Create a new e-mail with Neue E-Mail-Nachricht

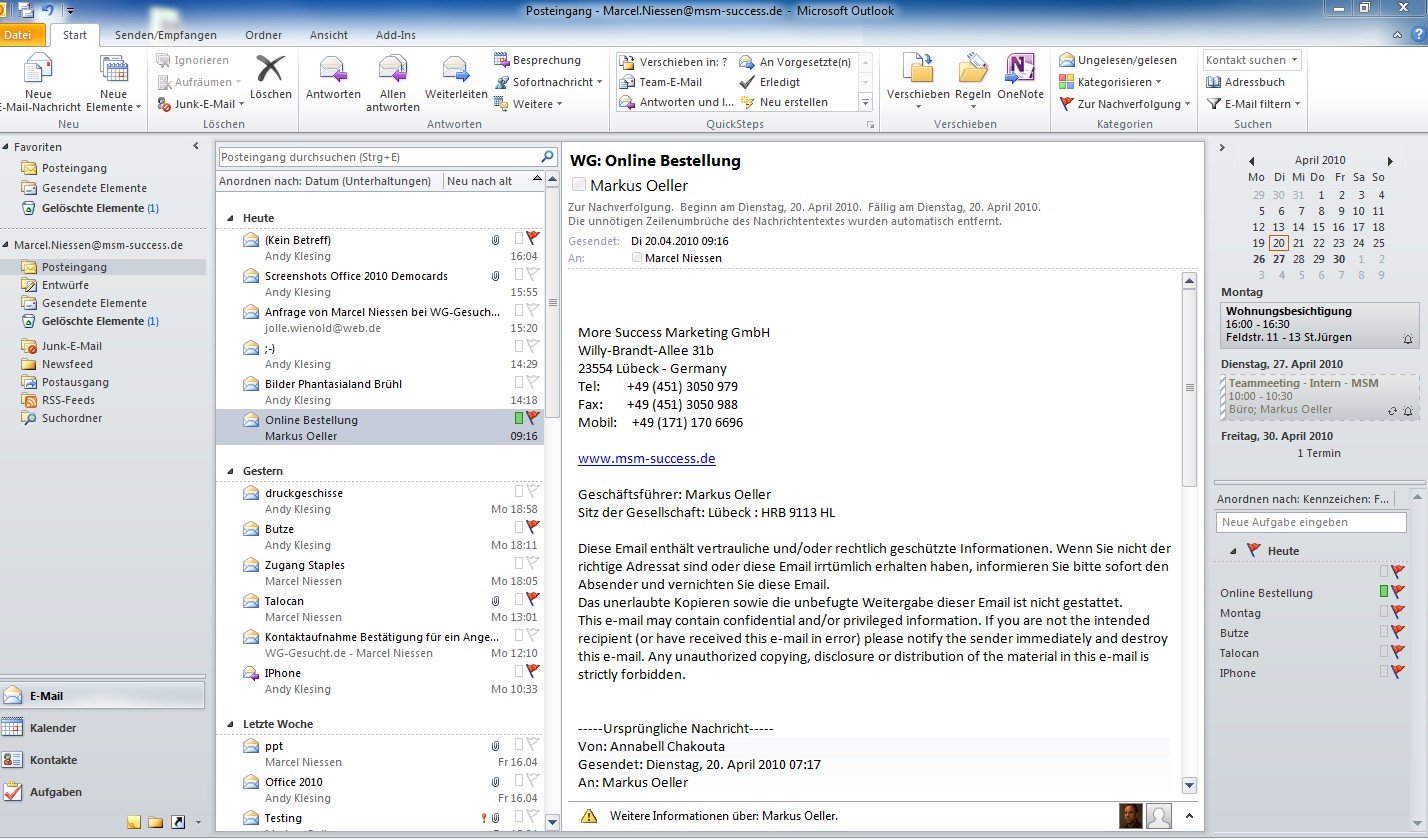pyautogui.click(x=40, y=83)
